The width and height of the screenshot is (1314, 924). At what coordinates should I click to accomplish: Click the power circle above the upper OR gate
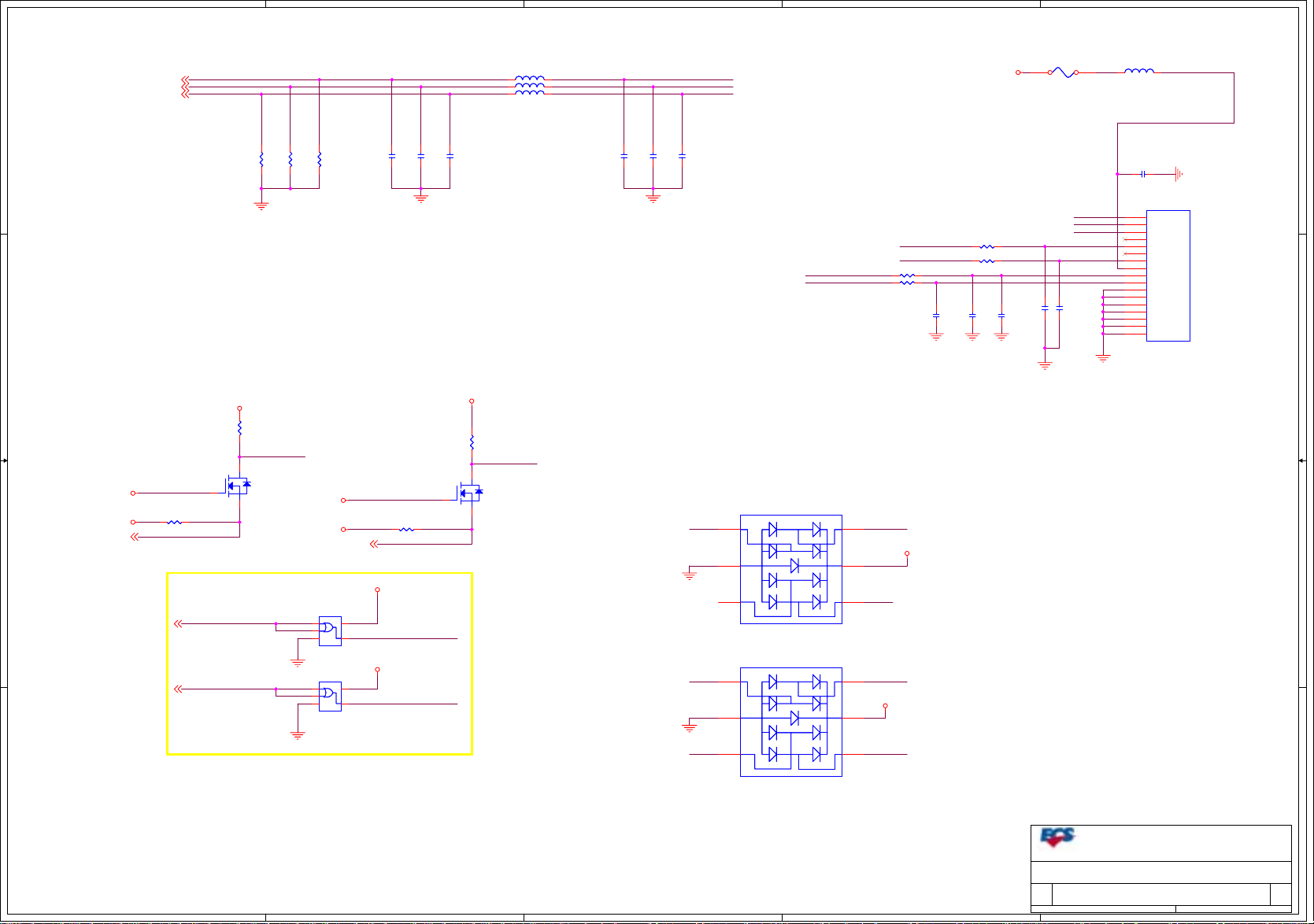click(377, 590)
